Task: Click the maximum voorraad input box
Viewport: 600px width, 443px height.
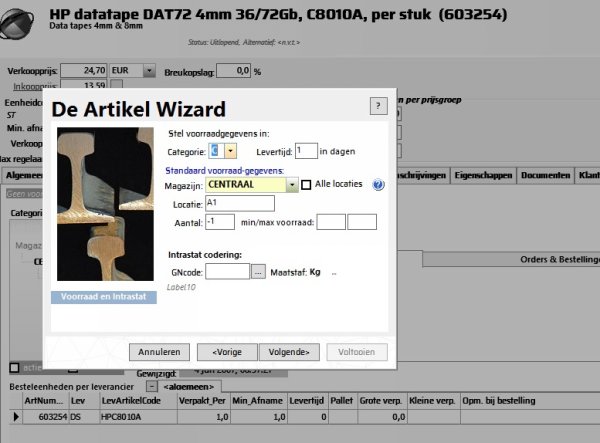Action: click(362, 222)
